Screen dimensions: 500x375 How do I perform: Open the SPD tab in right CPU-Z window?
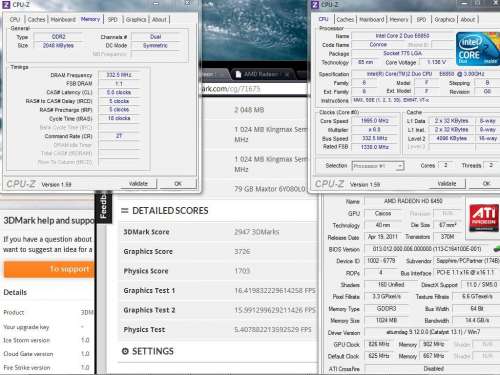coord(421,20)
